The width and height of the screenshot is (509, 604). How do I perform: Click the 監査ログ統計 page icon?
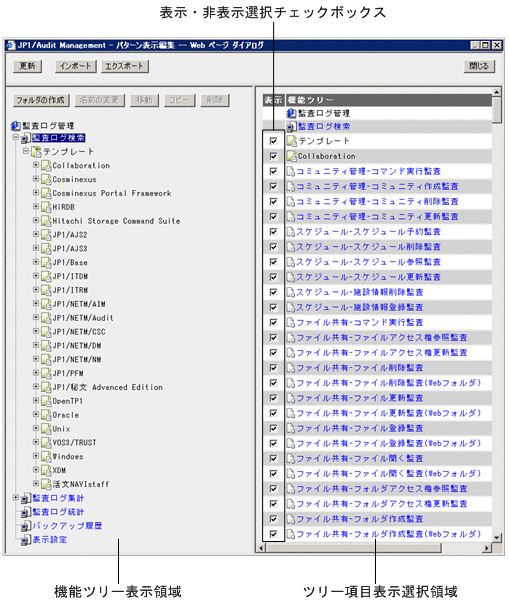coord(26,512)
